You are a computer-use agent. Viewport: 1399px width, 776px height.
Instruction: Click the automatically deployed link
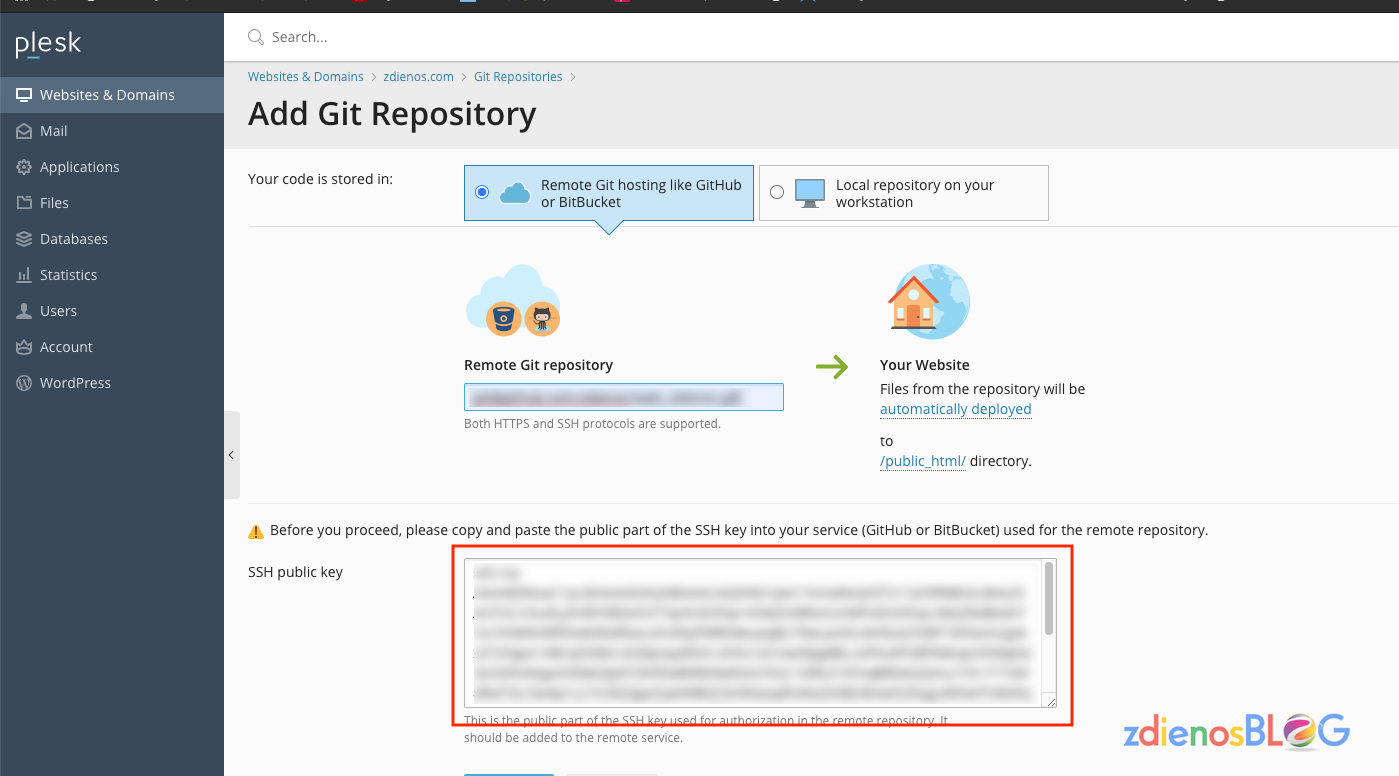click(x=955, y=409)
